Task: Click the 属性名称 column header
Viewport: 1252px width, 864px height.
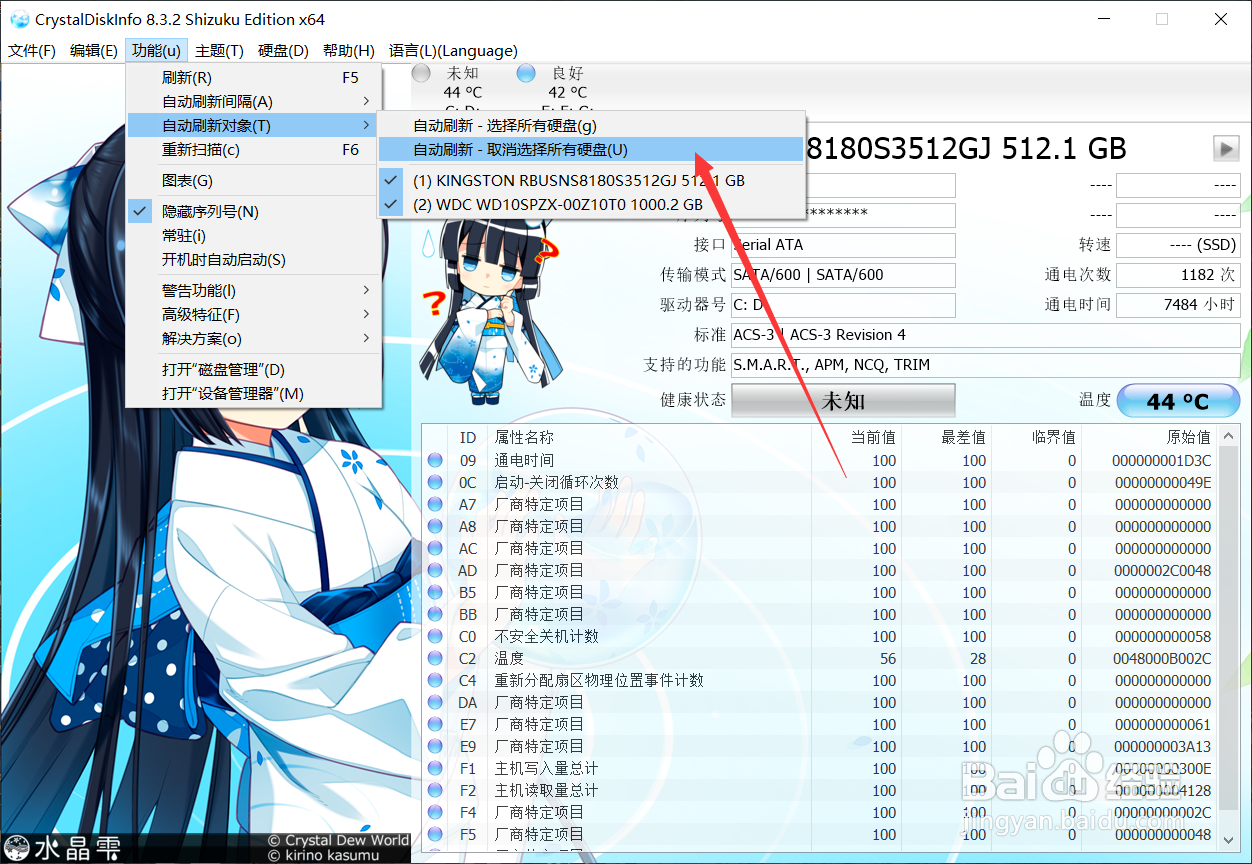Action: pyautogui.click(x=648, y=437)
